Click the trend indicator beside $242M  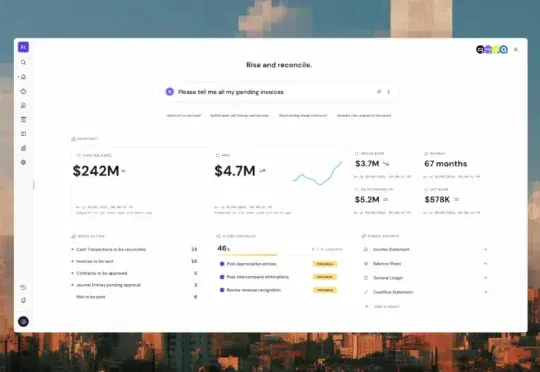click(123, 171)
